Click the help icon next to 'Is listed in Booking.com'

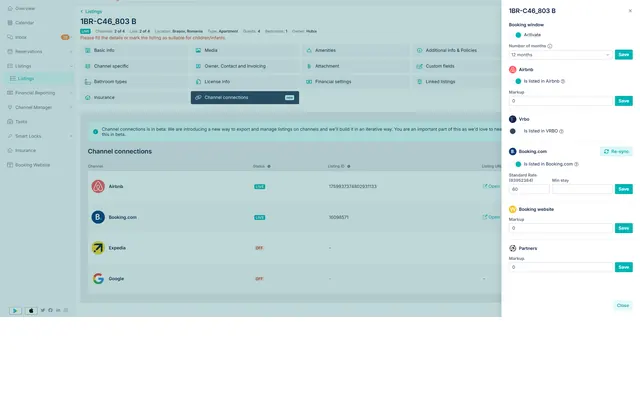point(576,164)
